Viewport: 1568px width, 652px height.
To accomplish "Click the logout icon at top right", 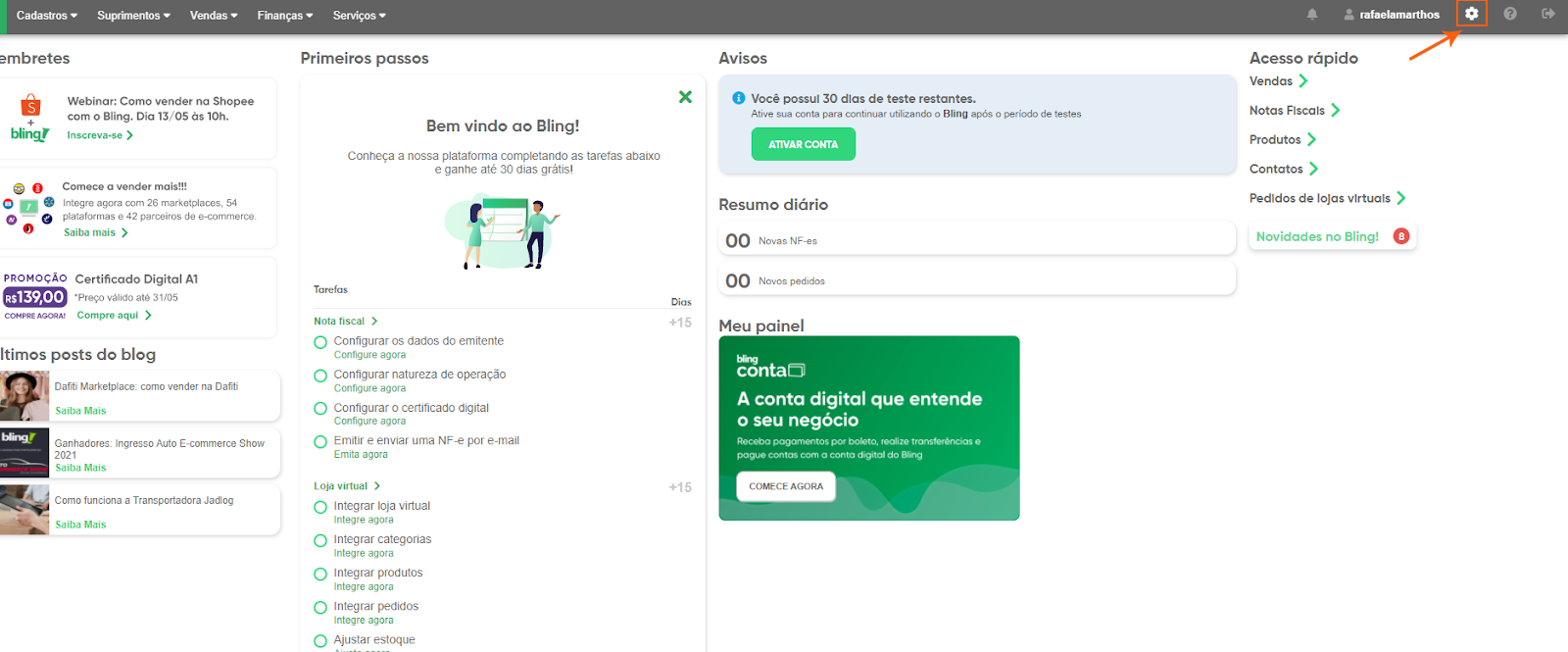I will point(1547,14).
